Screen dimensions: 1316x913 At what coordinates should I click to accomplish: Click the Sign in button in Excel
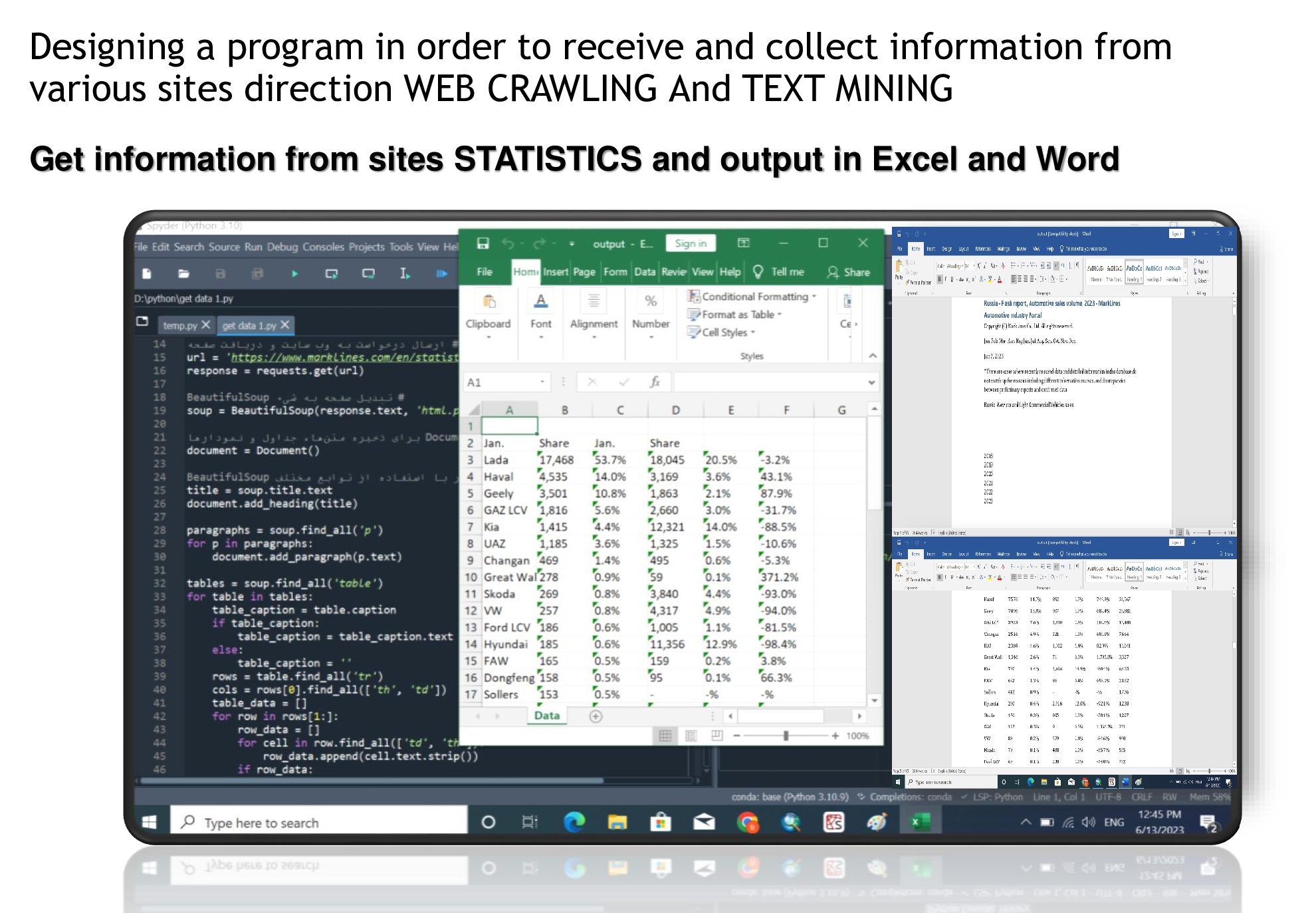[691, 243]
